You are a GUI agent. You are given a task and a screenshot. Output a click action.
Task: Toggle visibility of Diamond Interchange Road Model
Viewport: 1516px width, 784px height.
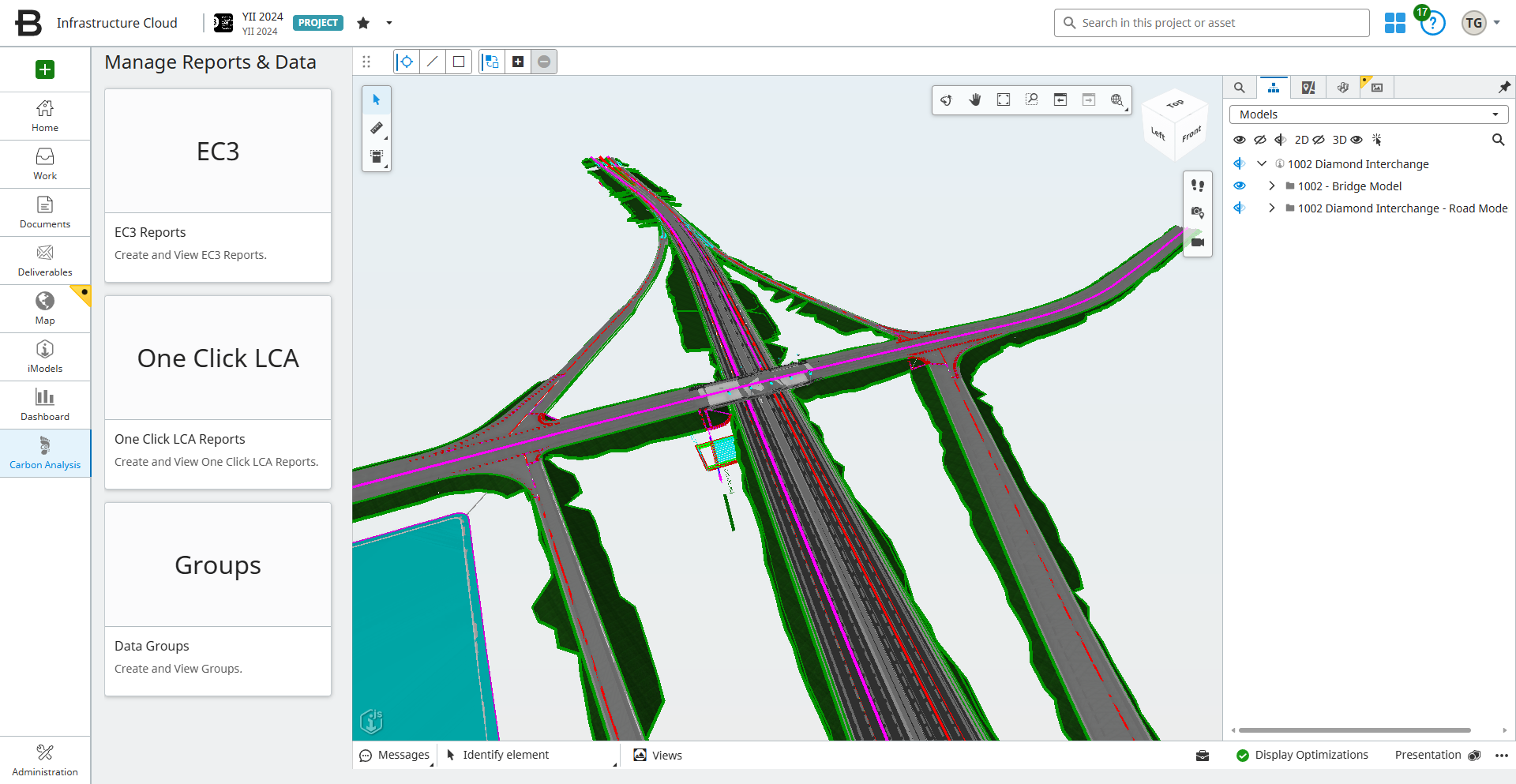coord(1240,208)
